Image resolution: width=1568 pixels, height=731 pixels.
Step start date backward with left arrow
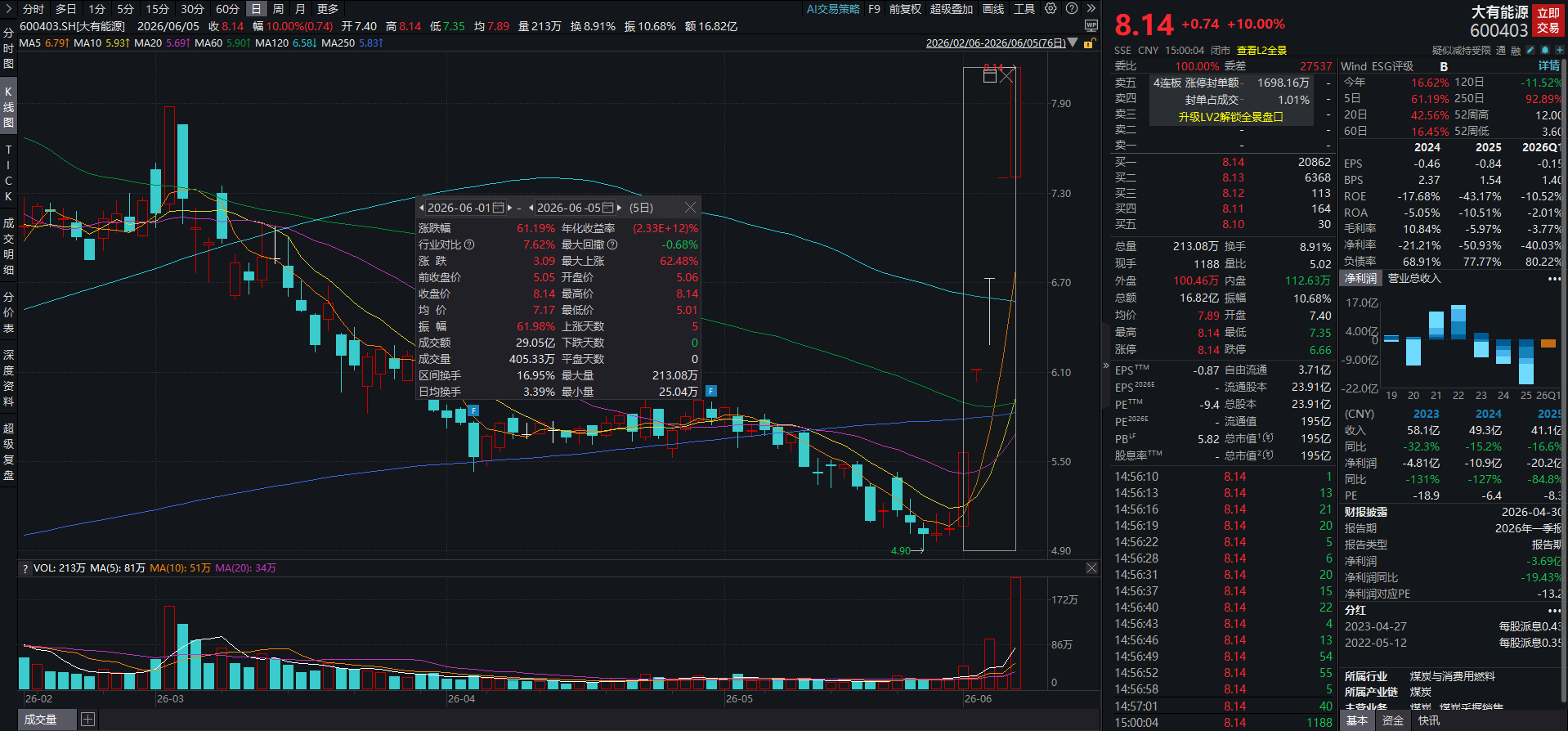[422, 208]
